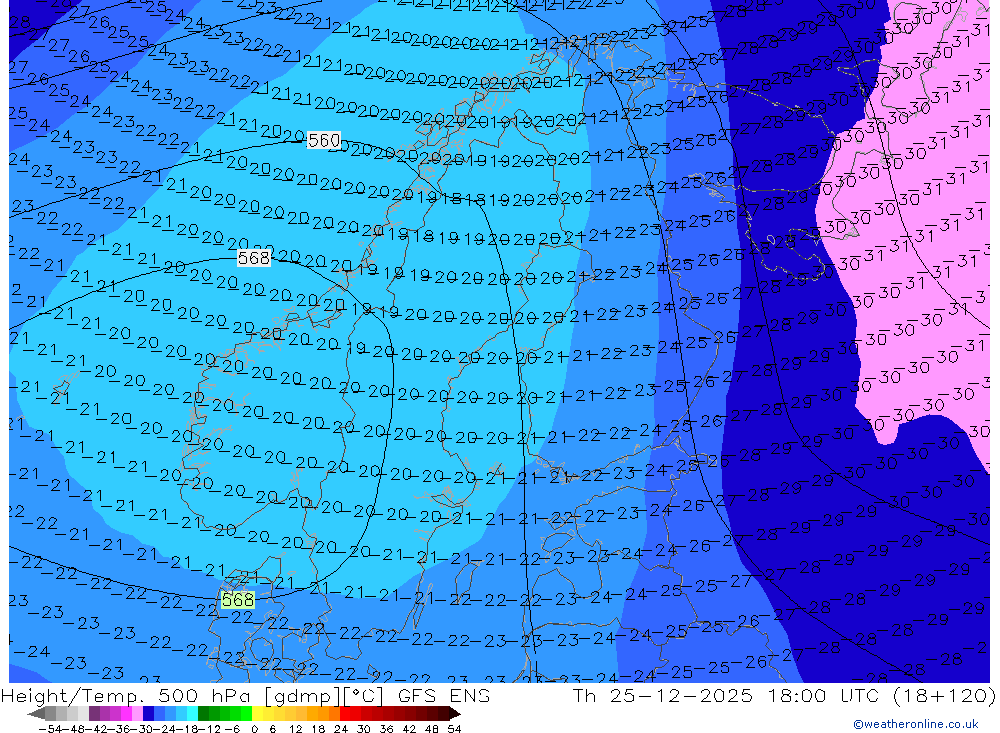Click the right dark arrow end of color scale

coord(455,714)
